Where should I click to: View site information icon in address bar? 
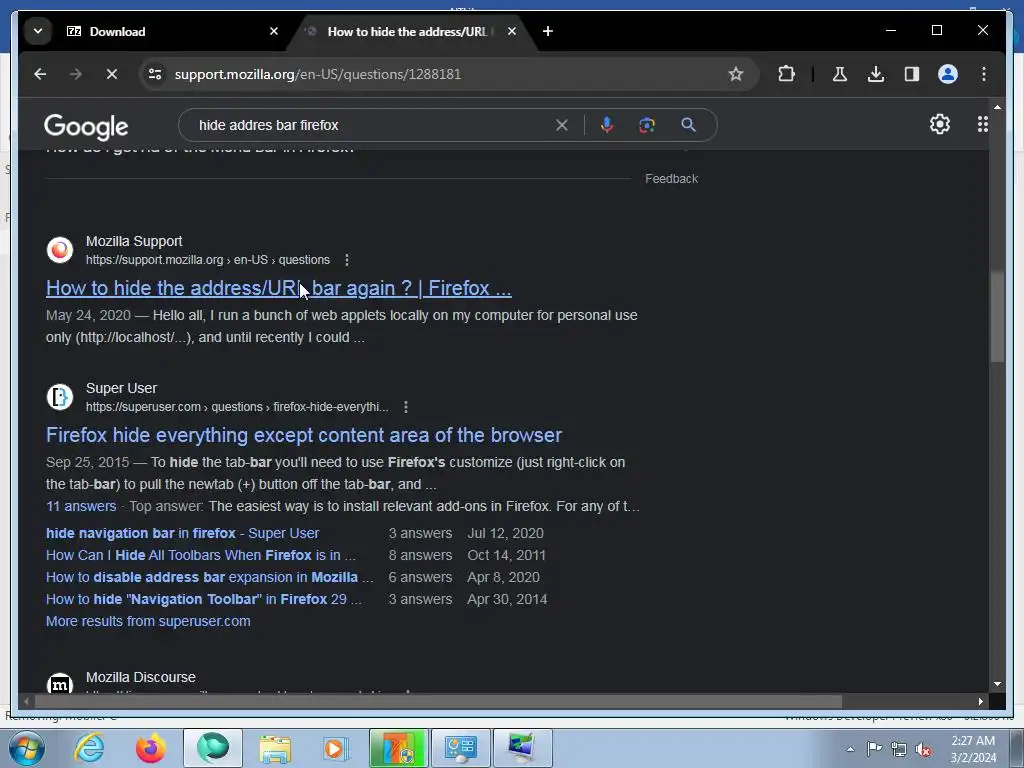click(x=155, y=74)
